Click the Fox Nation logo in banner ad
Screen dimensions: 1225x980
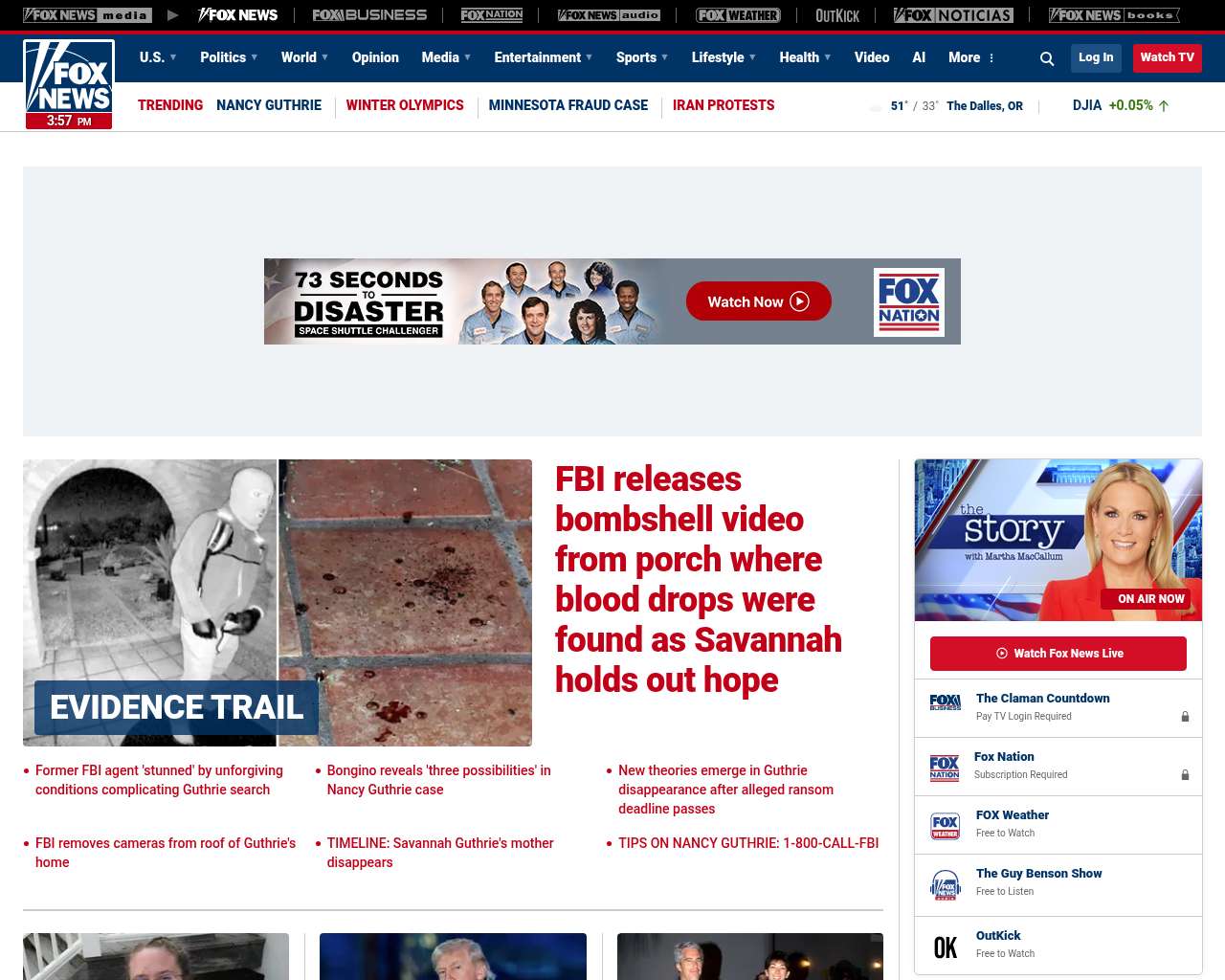909,302
